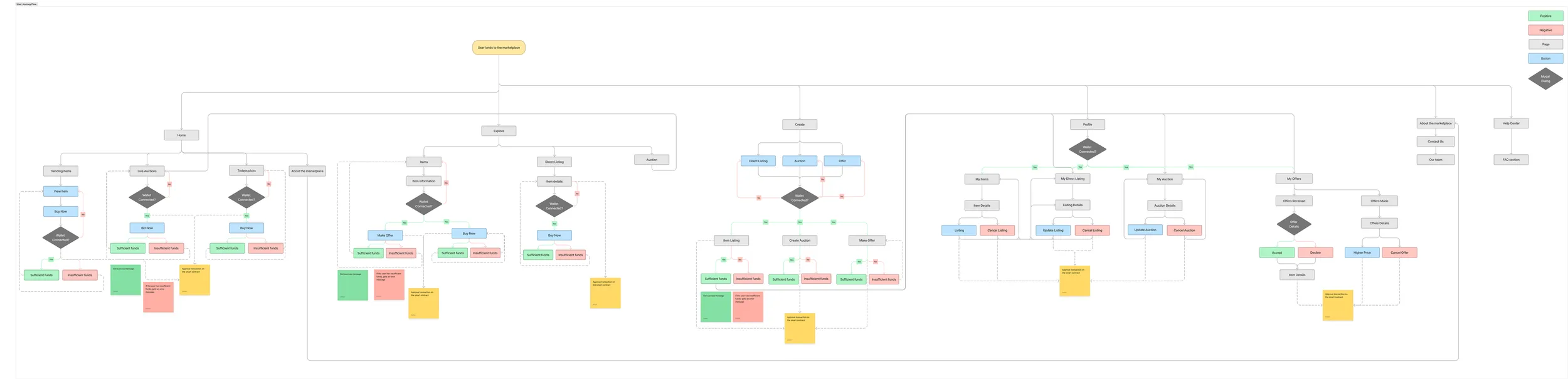Select the About the marketplace node next to Todays picks

point(307,171)
